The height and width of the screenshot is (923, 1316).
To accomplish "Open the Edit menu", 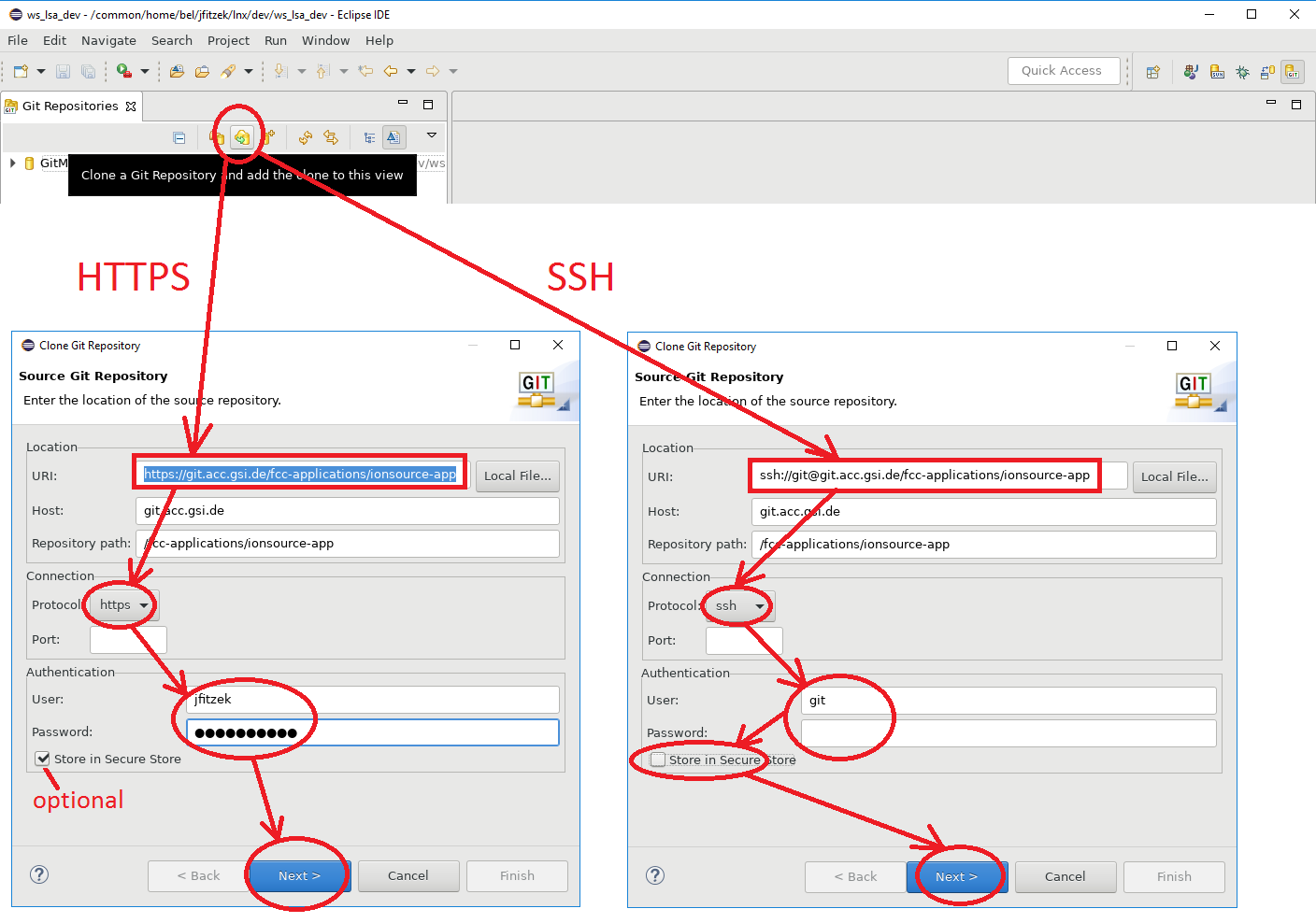I will 54,40.
